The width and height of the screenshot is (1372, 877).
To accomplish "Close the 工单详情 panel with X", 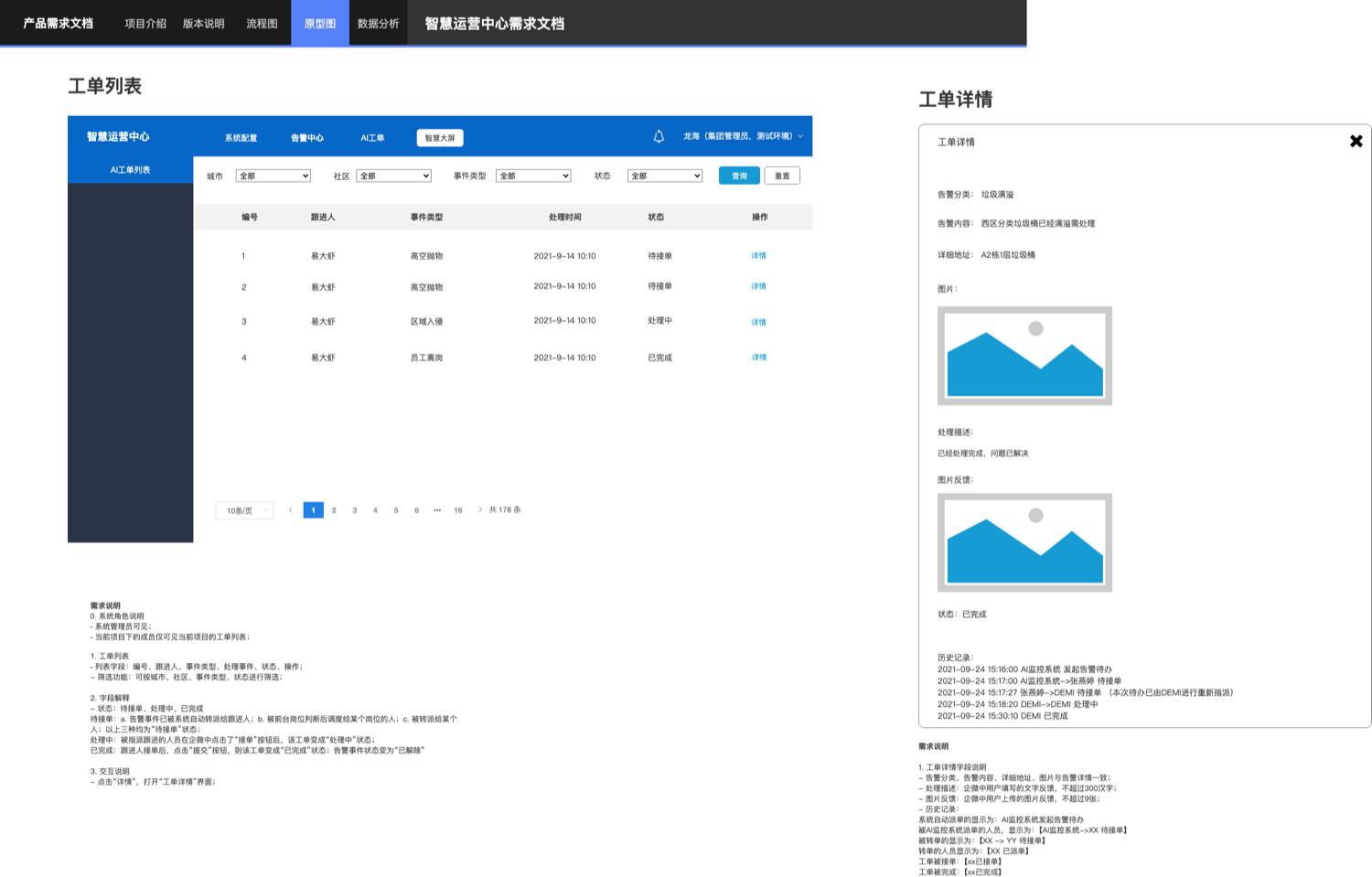I will tap(1356, 141).
